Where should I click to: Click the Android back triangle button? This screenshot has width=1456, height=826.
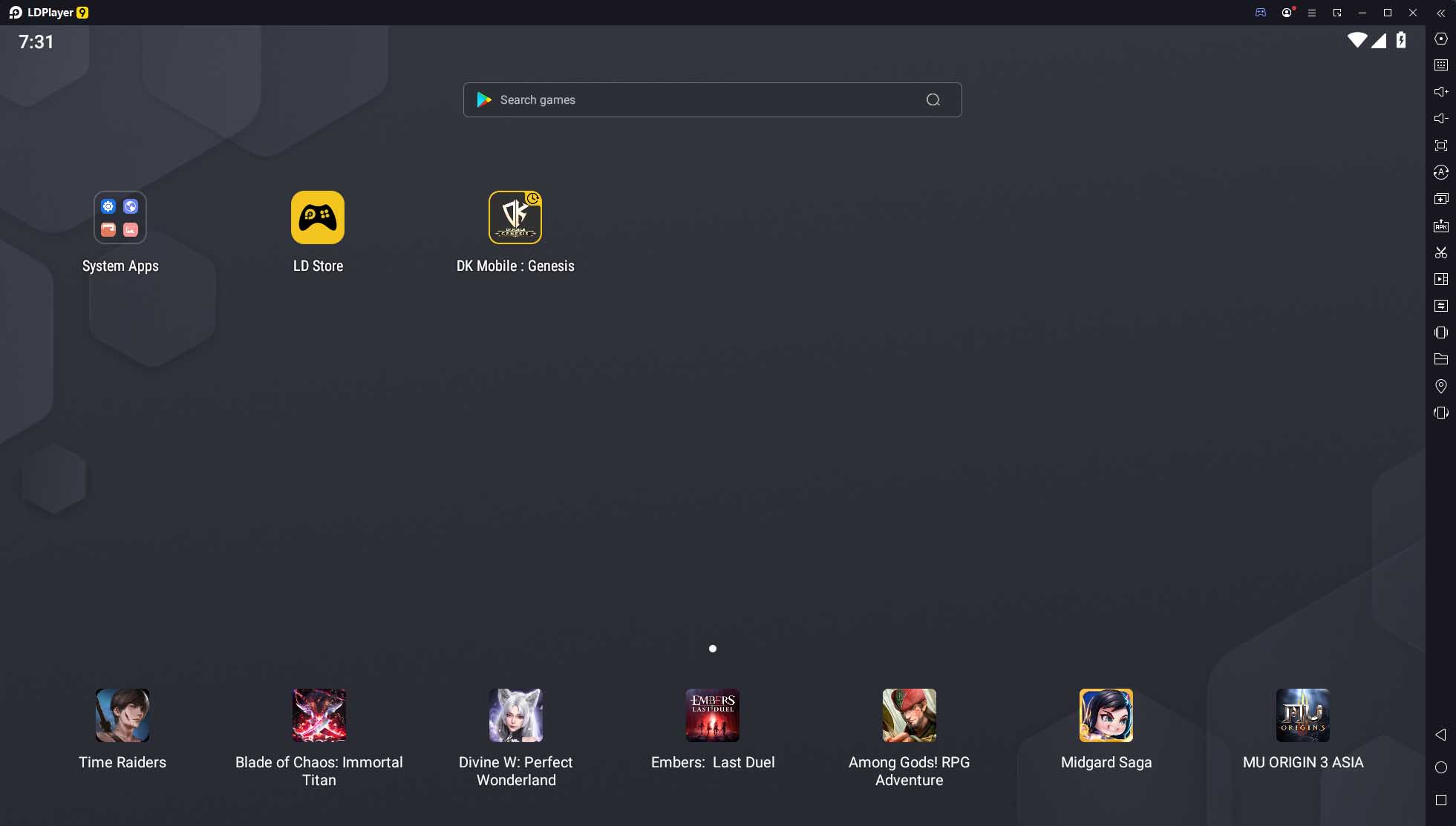1440,735
